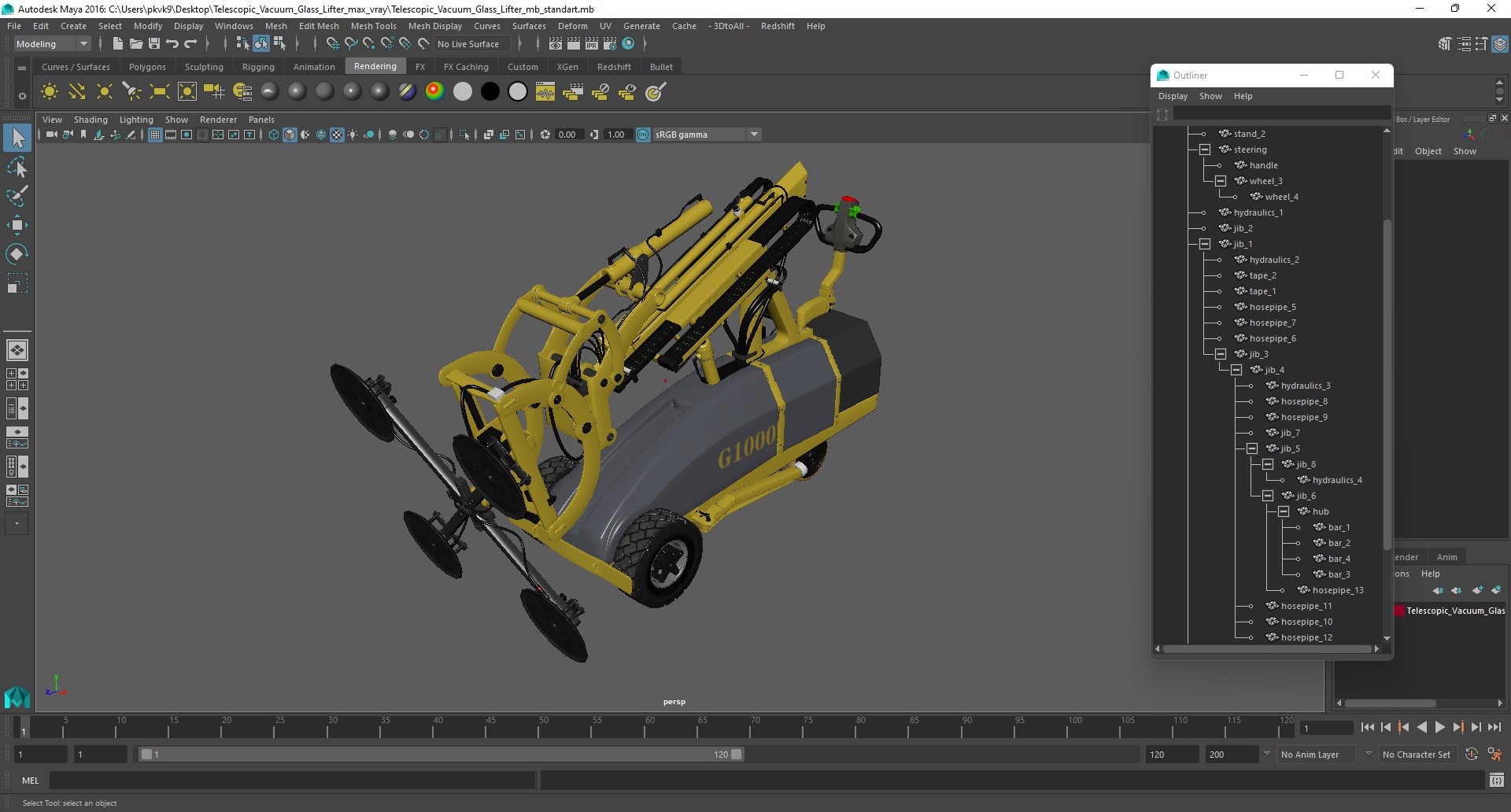
Task: Click the Maya home logo icon
Action: click(17, 697)
